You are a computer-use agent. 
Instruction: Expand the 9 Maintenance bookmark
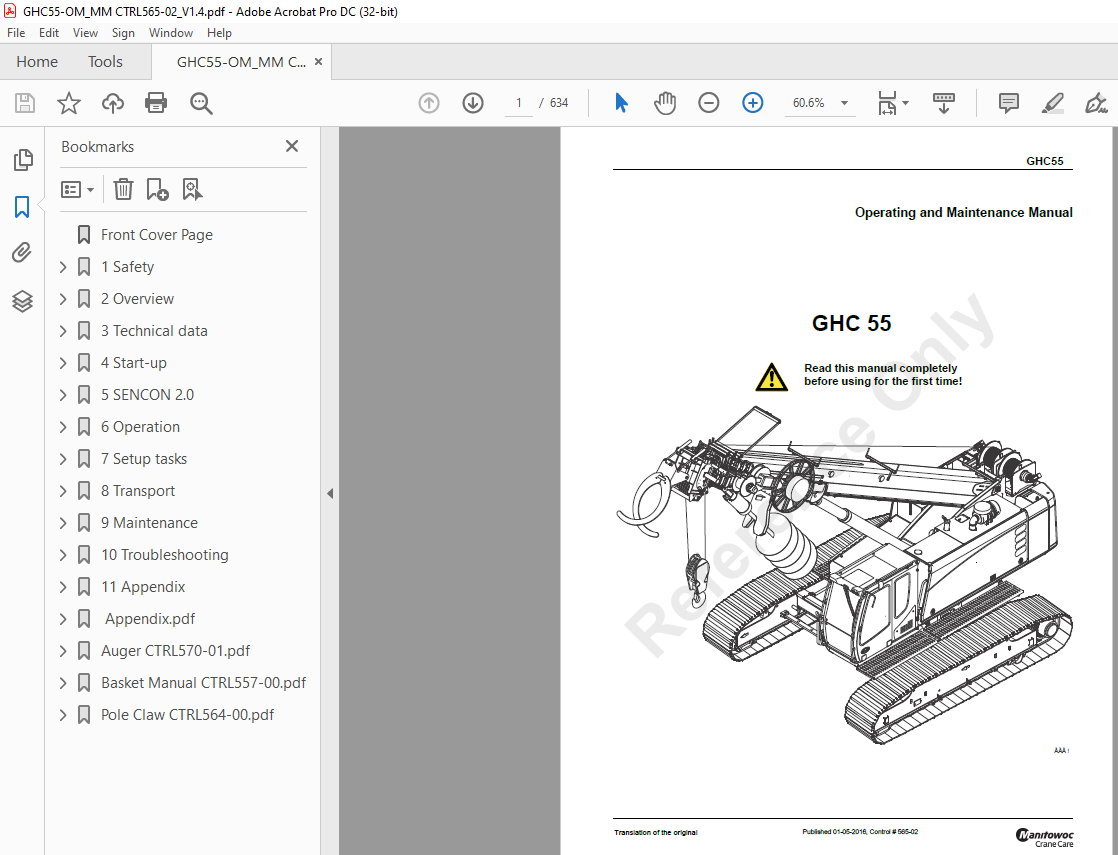(x=63, y=523)
